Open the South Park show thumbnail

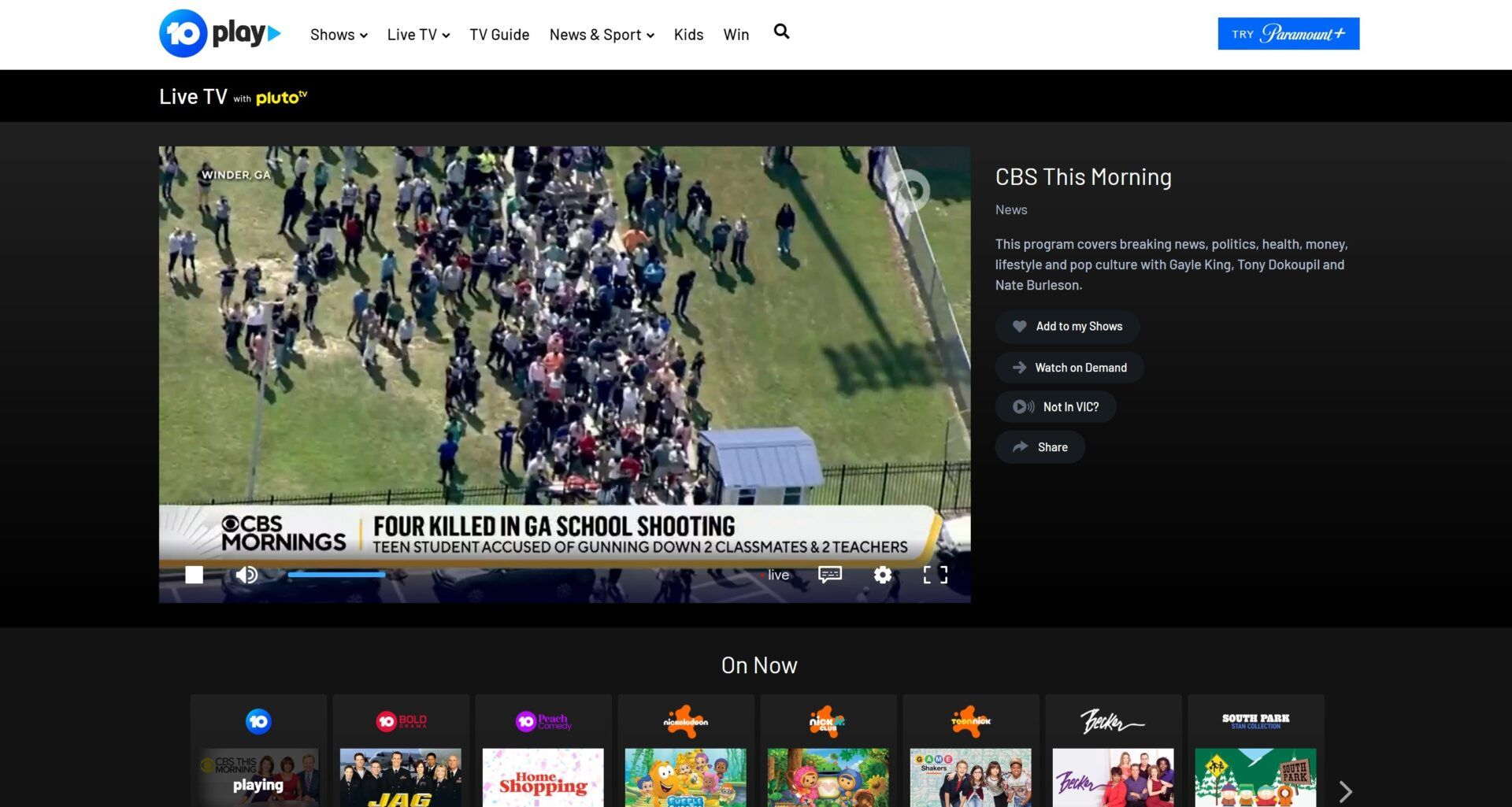pos(1256,778)
